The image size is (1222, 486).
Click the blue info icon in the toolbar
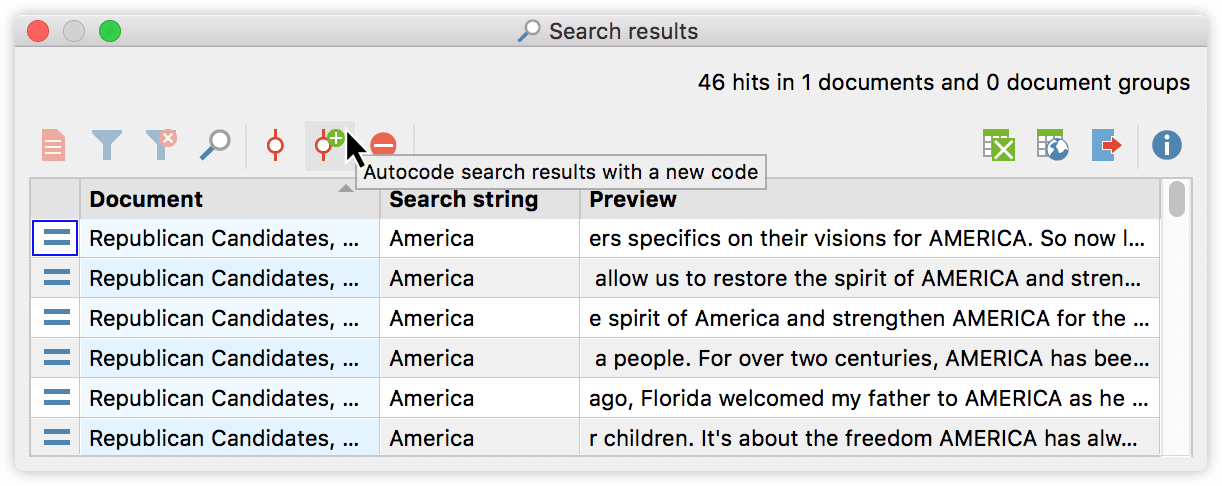[x=1166, y=146]
